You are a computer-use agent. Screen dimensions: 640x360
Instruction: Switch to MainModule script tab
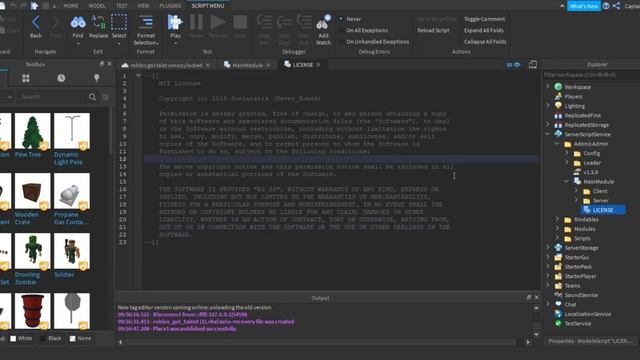pyautogui.click(x=247, y=65)
